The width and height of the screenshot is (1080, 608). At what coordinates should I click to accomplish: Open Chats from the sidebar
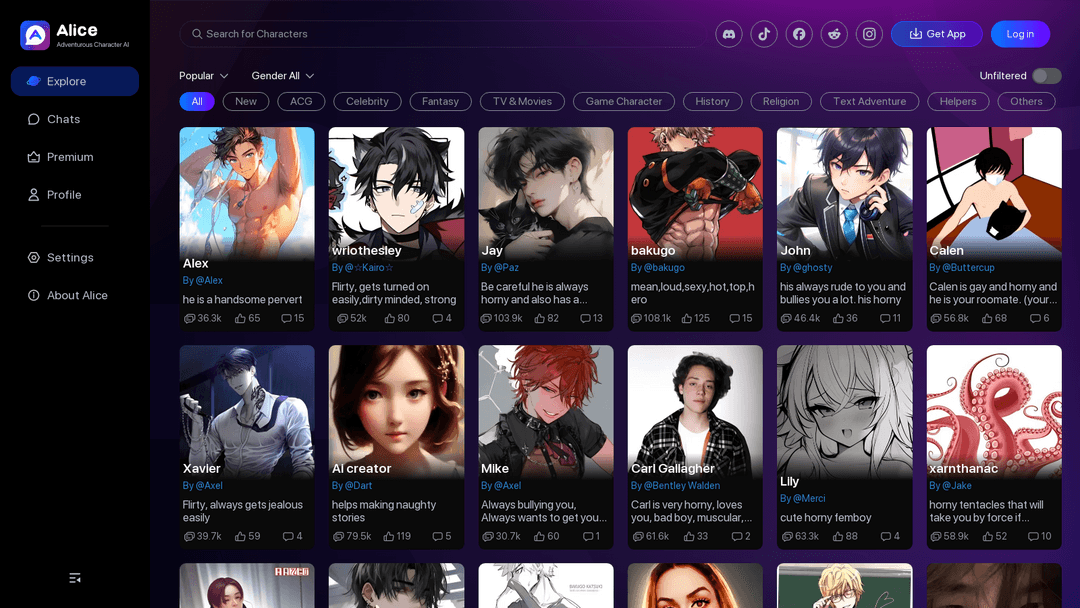pyautogui.click(x=63, y=119)
